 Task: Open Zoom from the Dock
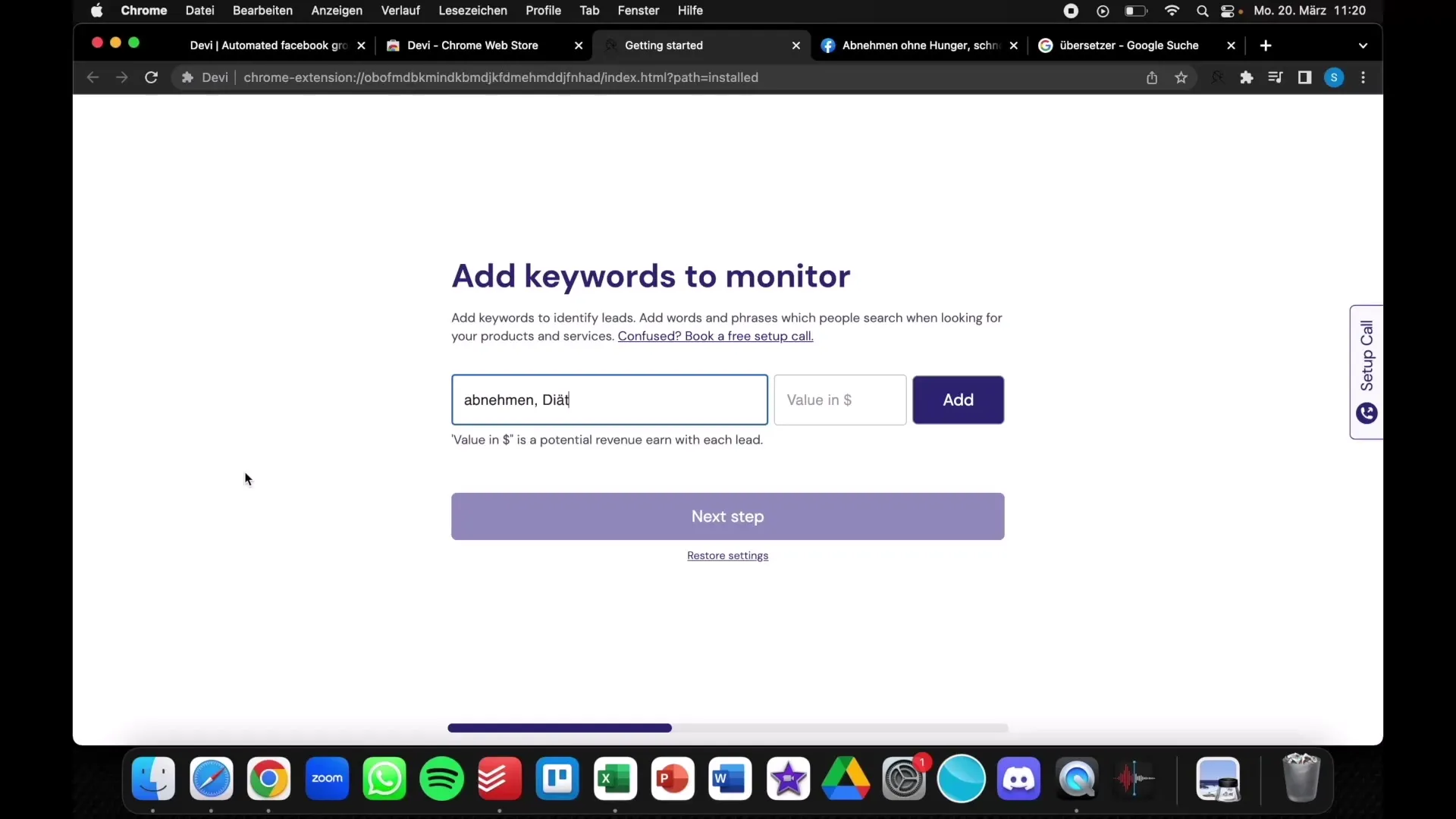(x=327, y=779)
